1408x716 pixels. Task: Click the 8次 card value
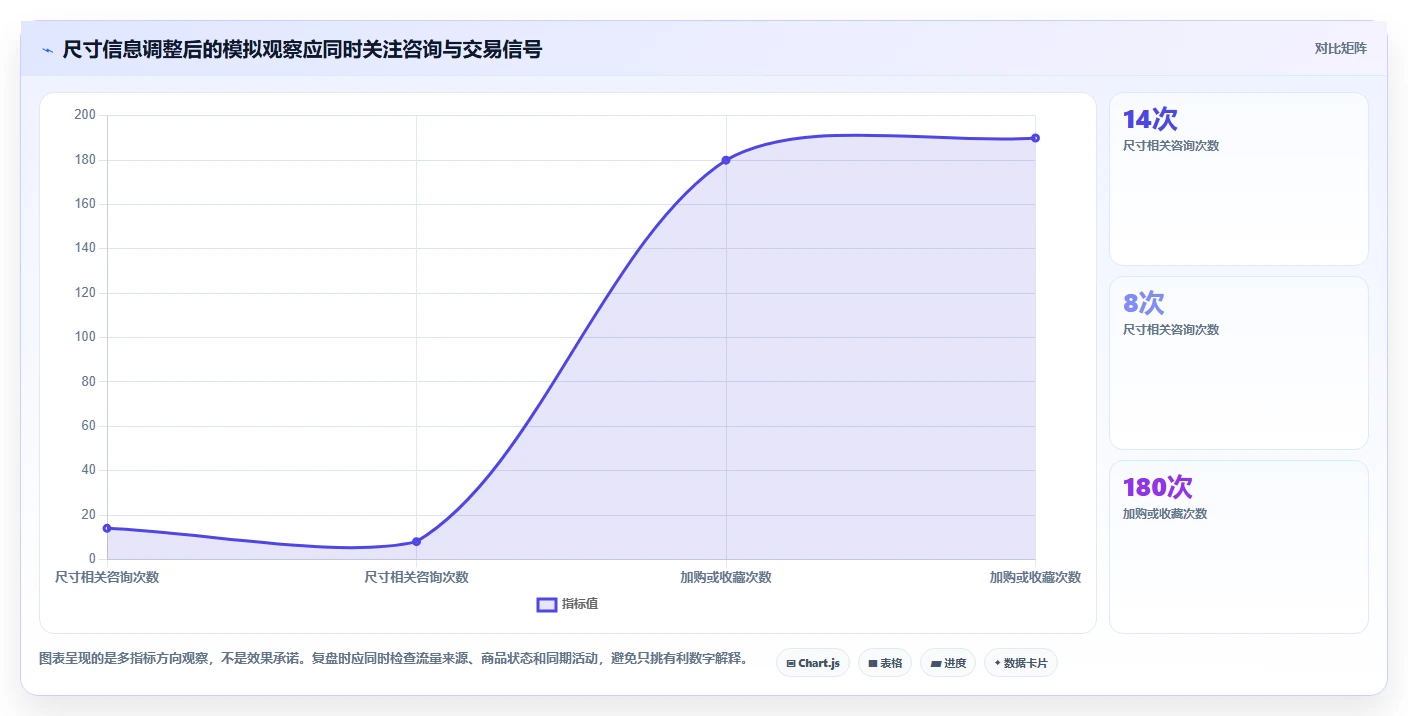click(1144, 303)
